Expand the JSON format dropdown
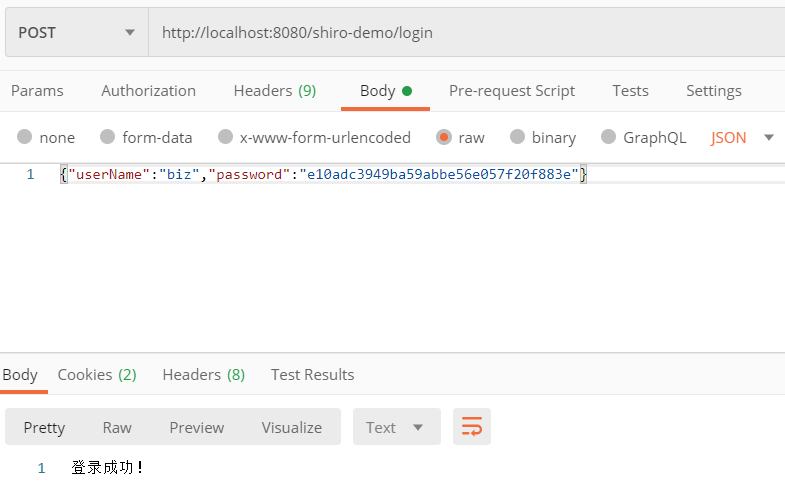Screen dimensions: 785x489 click(742, 137)
